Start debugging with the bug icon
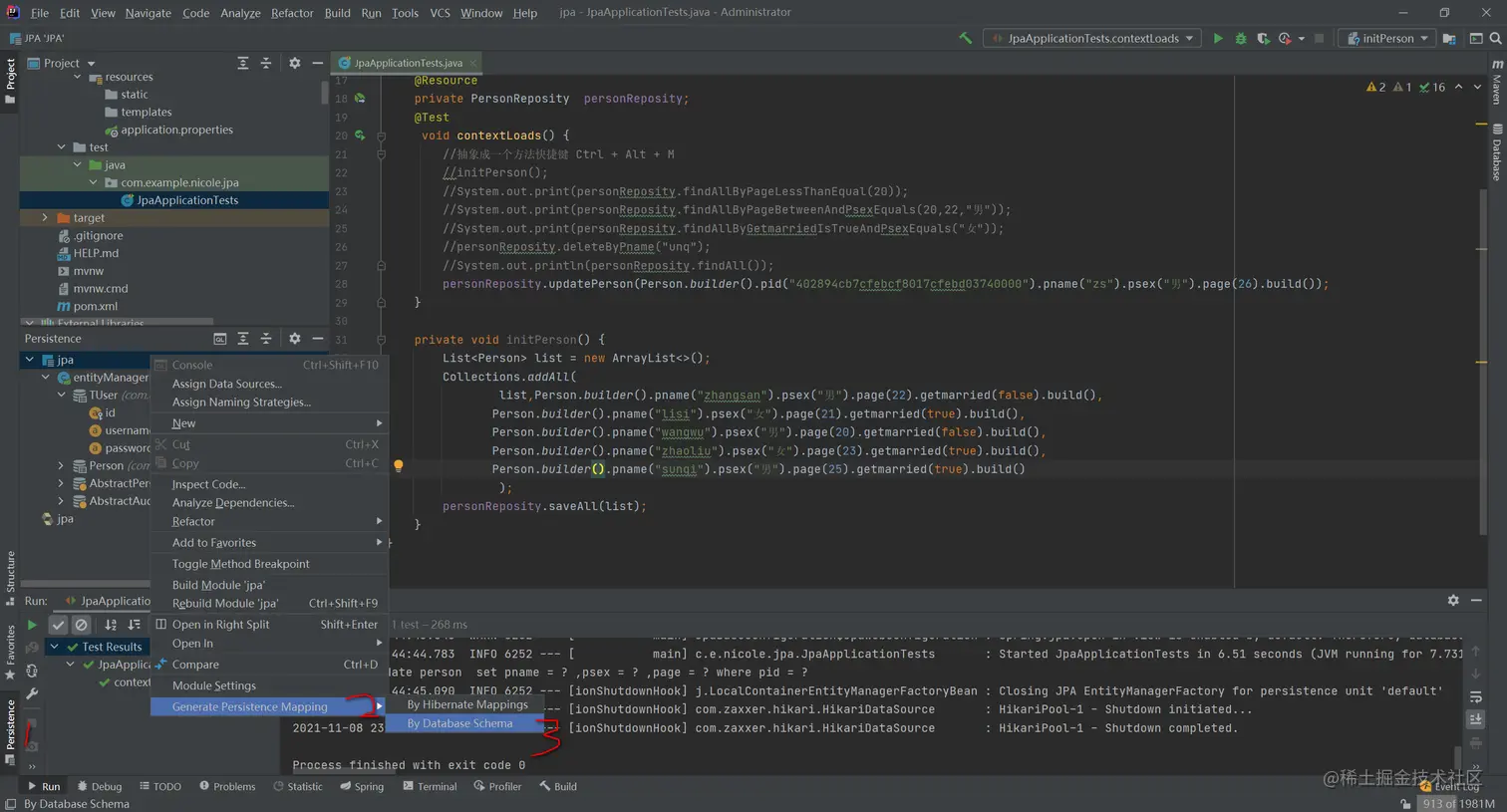 pyautogui.click(x=1240, y=38)
